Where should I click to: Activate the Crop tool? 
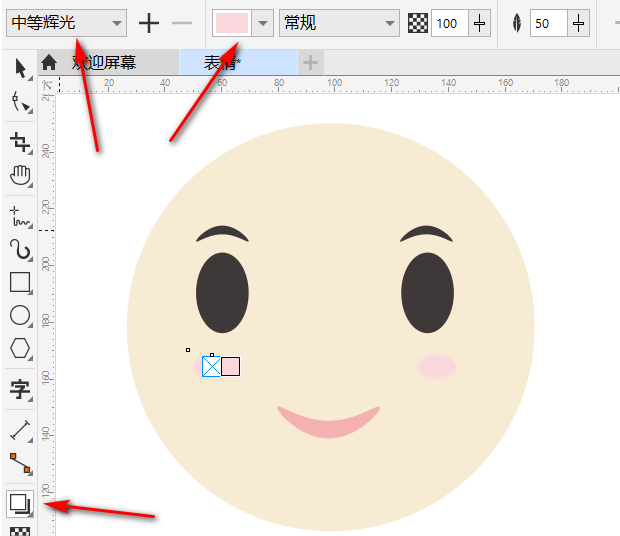point(20,141)
